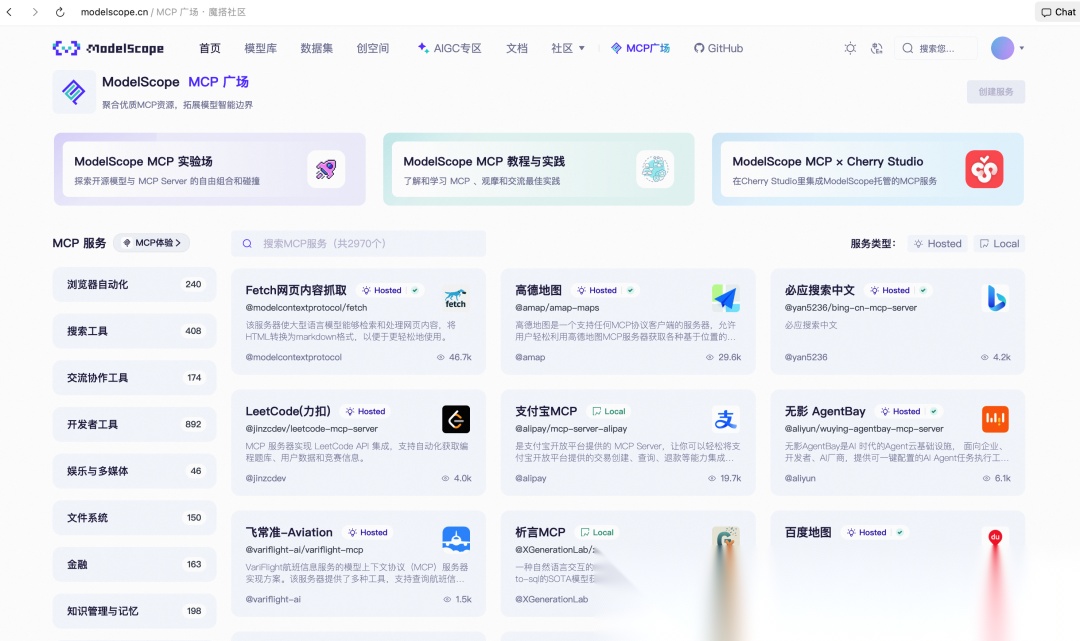Go to 首页 in navigation
The image size is (1080, 641).
pos(210,48)
